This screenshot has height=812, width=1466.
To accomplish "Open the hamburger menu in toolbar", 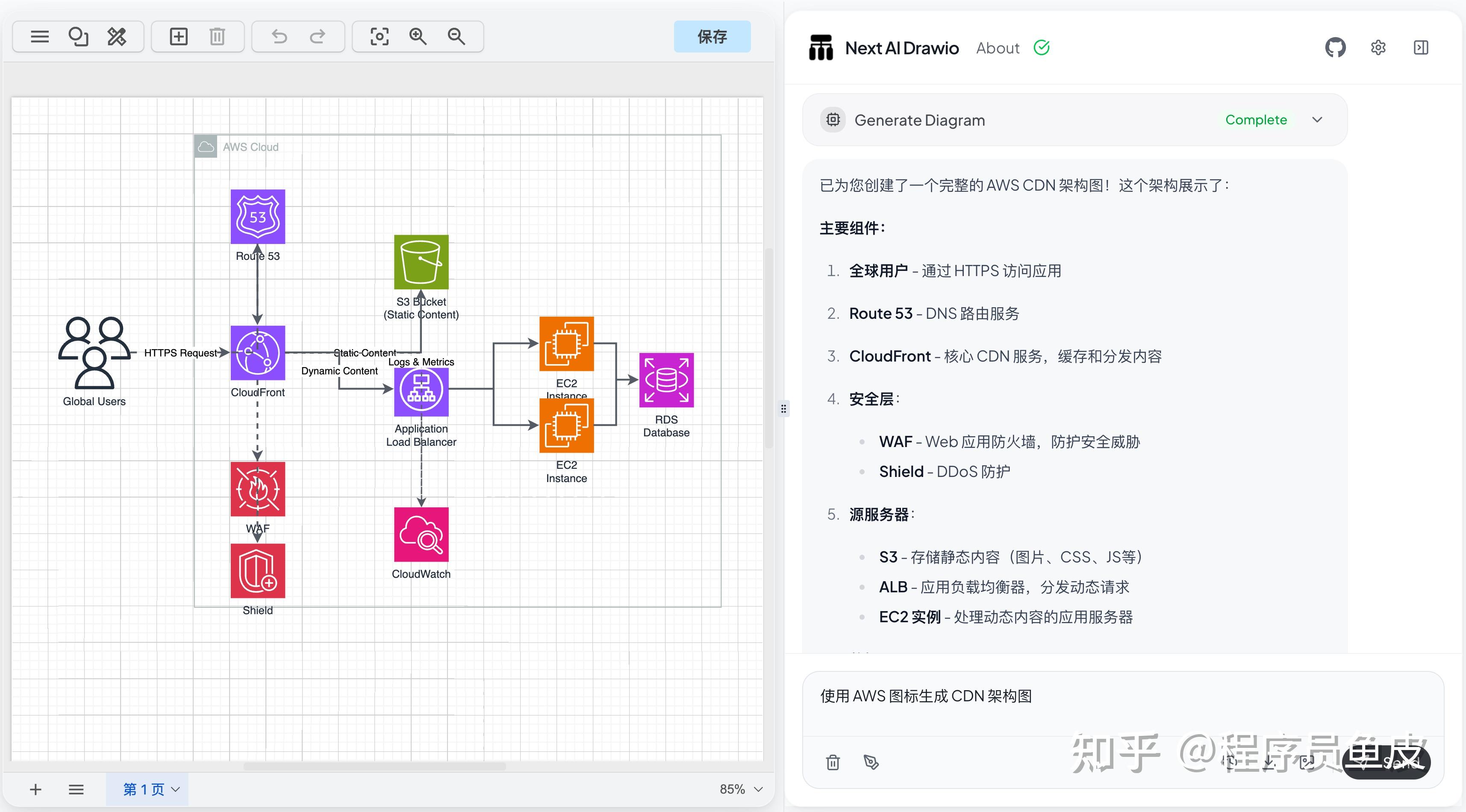I will point(40,37).
